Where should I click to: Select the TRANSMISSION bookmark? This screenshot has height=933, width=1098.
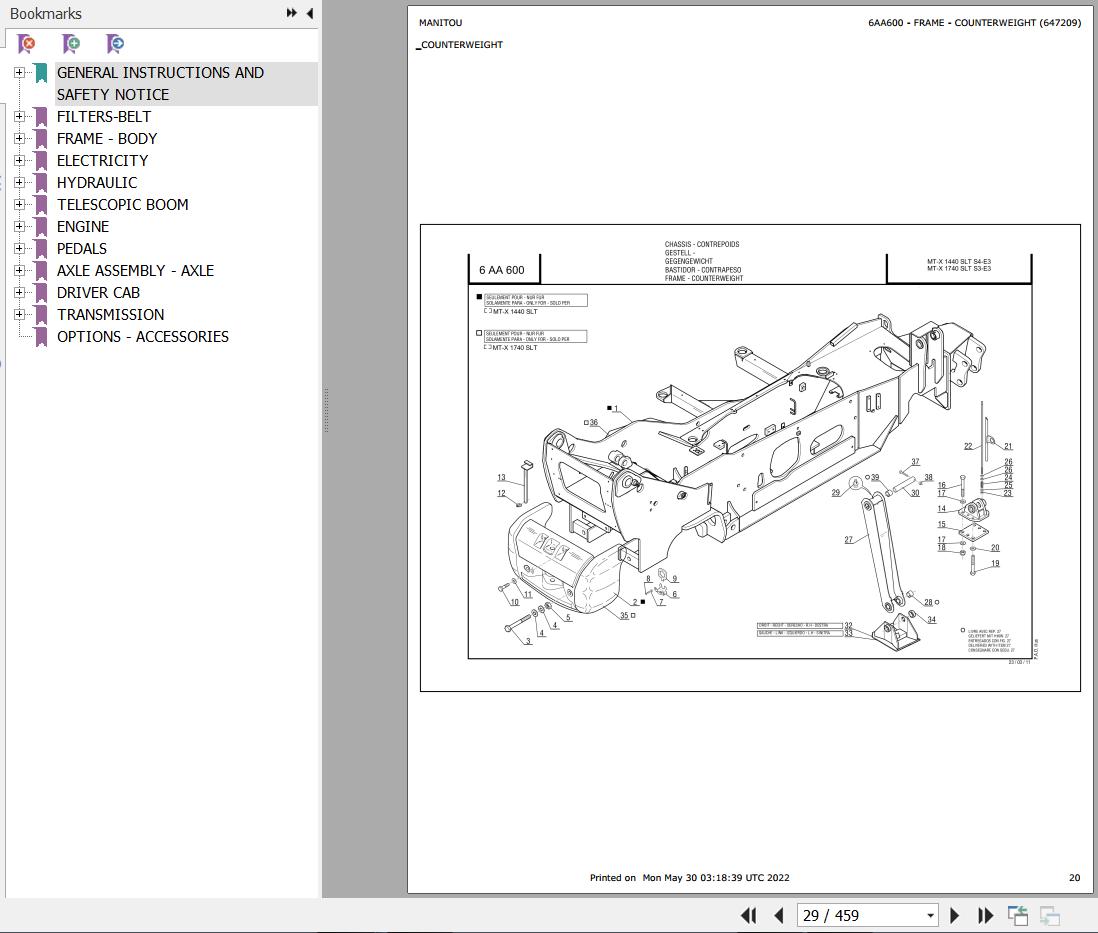click(111, 315)
